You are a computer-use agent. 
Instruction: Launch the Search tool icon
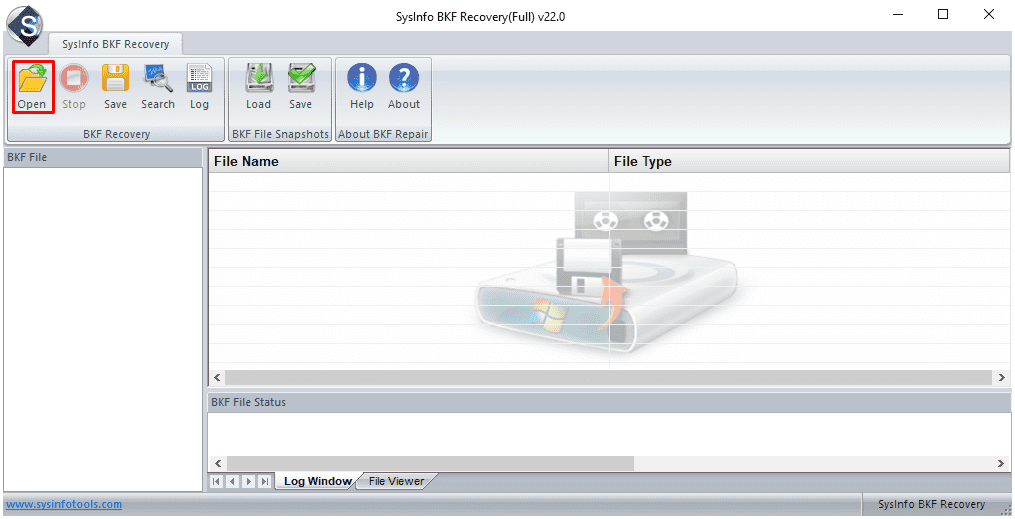point(158,87)
